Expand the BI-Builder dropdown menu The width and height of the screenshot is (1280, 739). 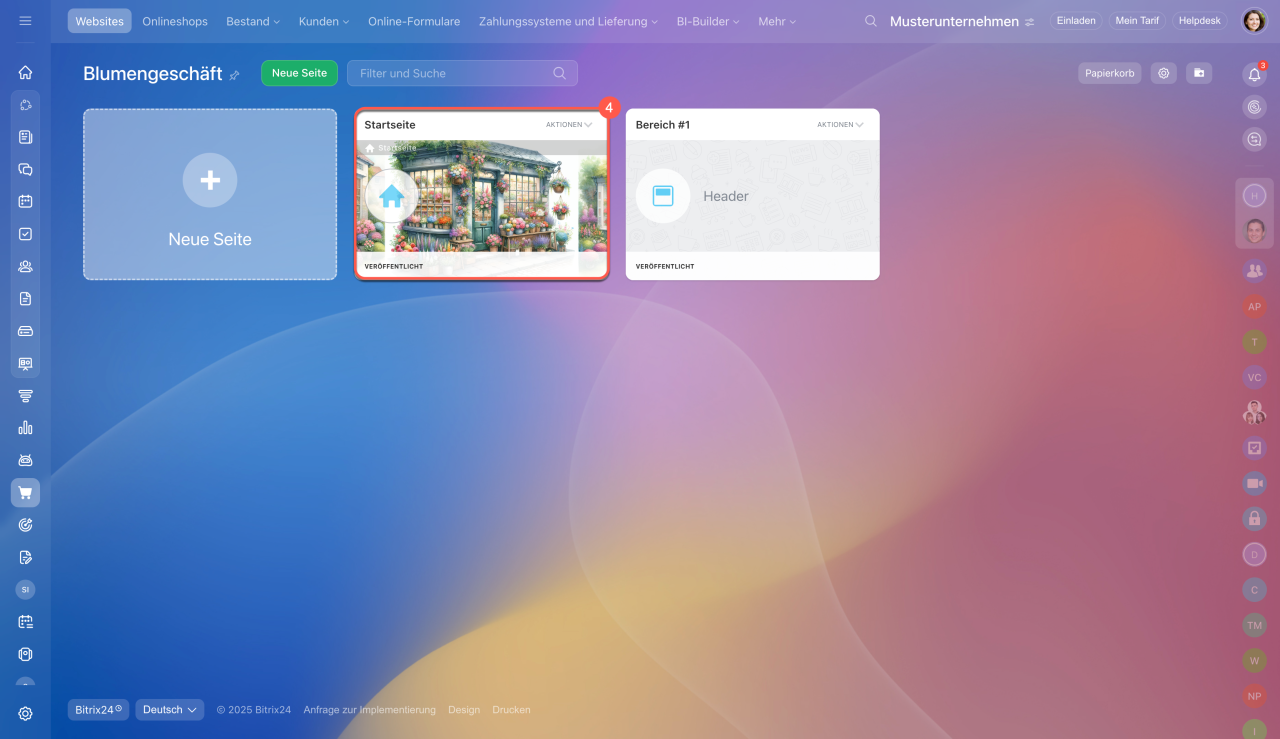pyautogui.click(x=707, y=21)
